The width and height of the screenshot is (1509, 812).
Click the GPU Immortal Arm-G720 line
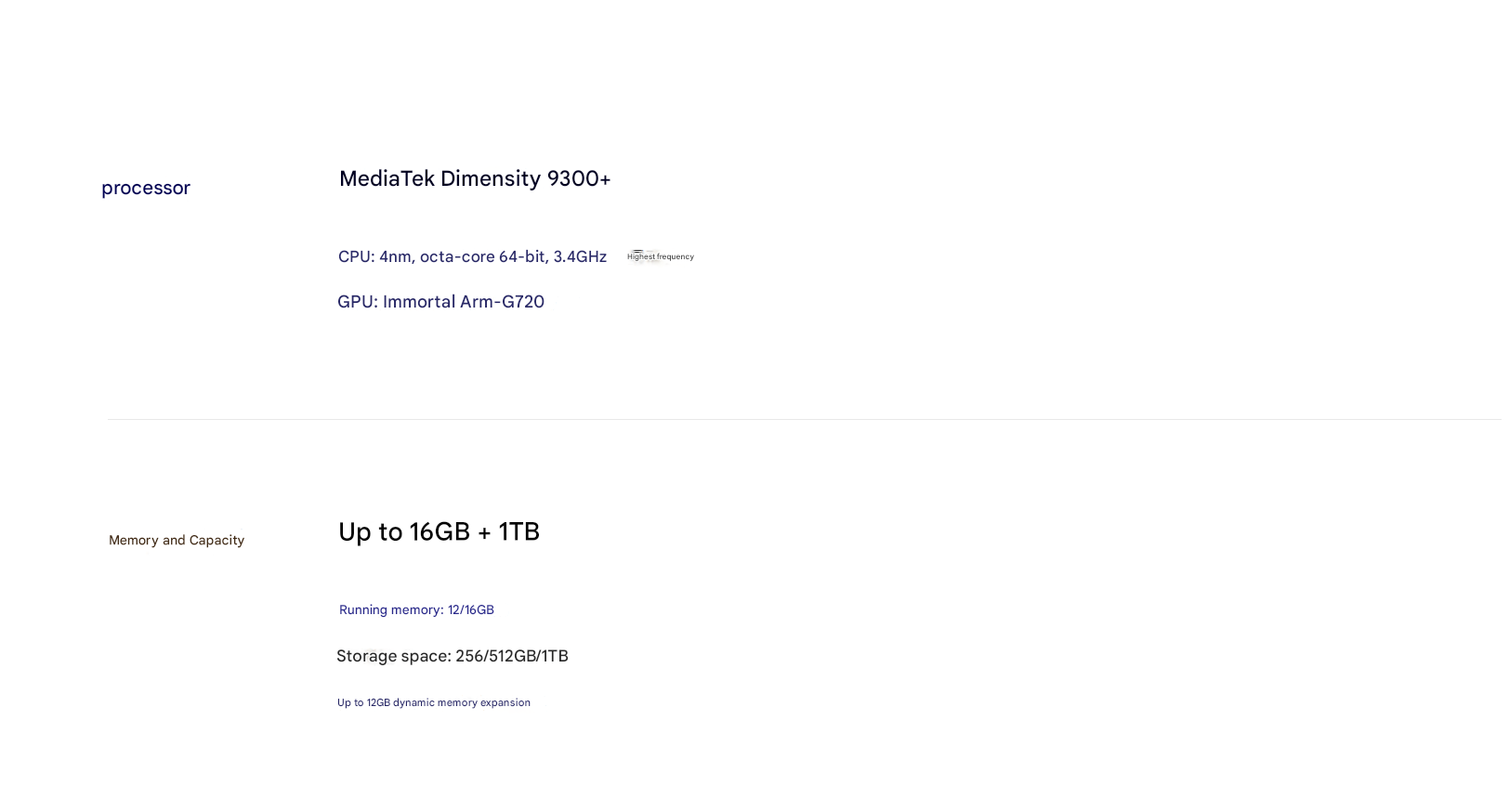point(440,302)
